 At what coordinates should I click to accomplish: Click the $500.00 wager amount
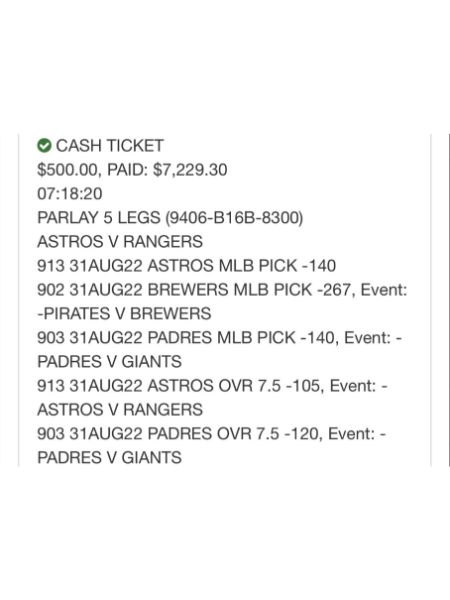68,170
